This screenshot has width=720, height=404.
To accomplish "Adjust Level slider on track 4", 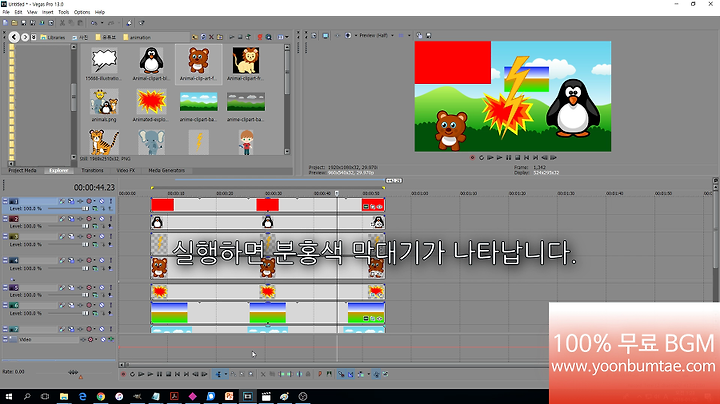I will pos(85,268).
